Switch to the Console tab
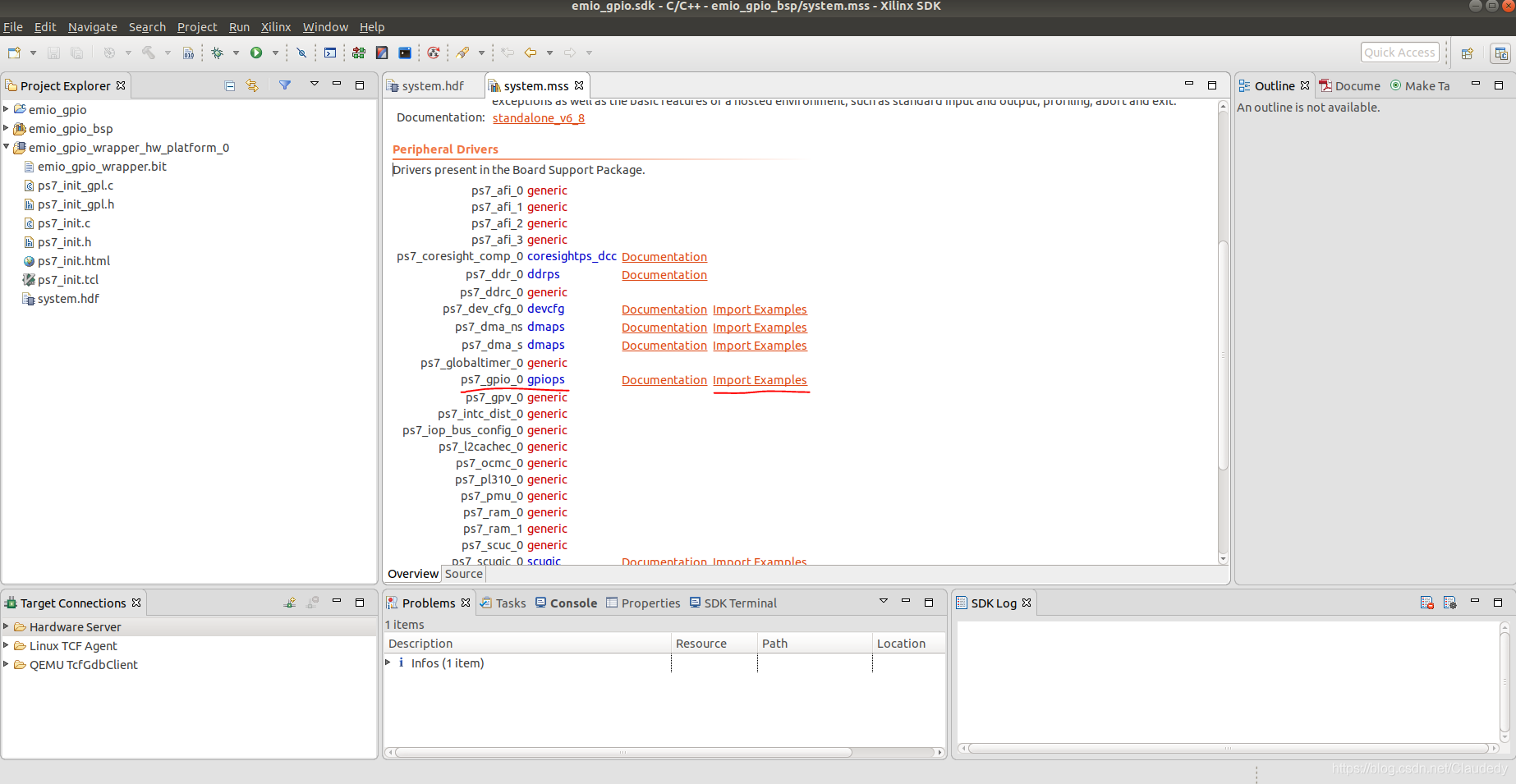This screenshot has width=1516, height=784. 566,603
